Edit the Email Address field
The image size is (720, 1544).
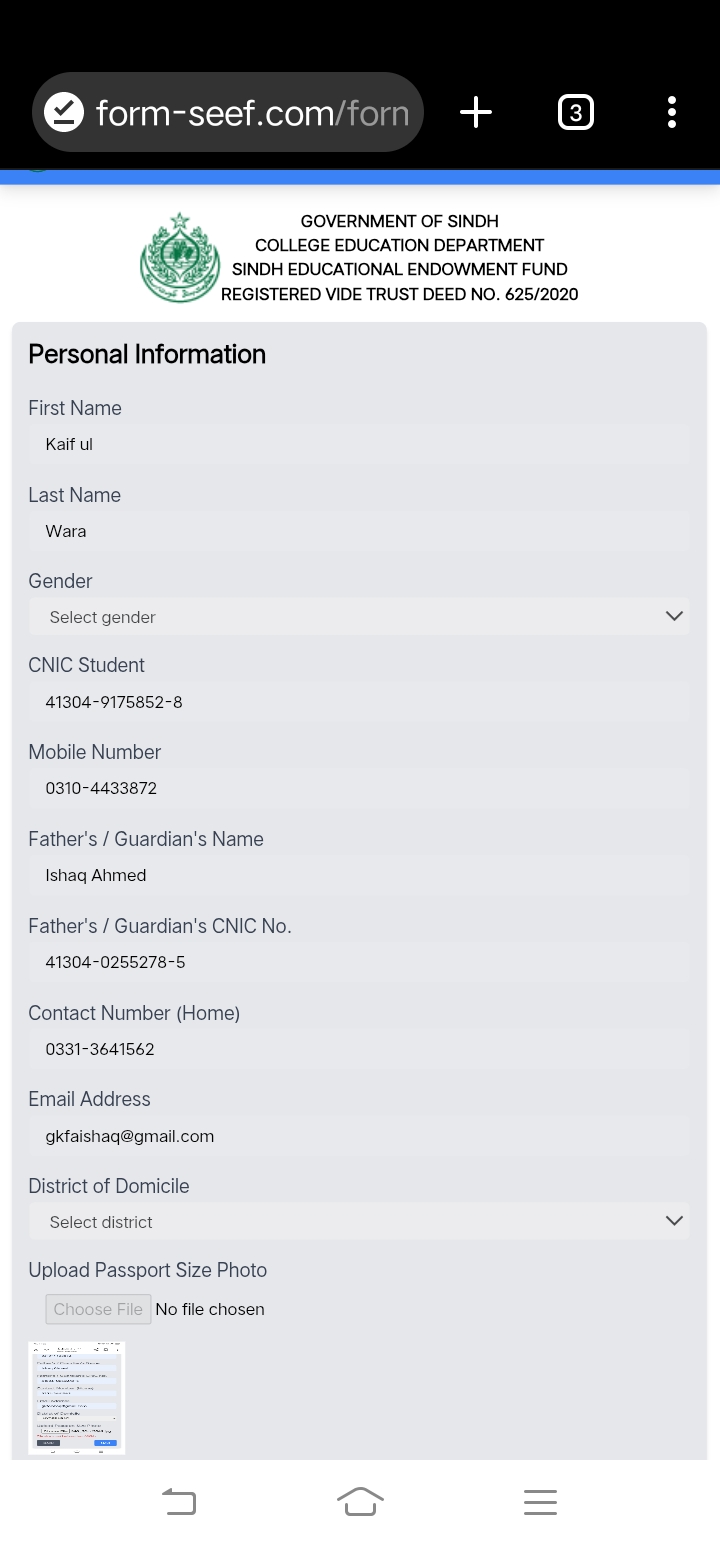pos(359,1136)
